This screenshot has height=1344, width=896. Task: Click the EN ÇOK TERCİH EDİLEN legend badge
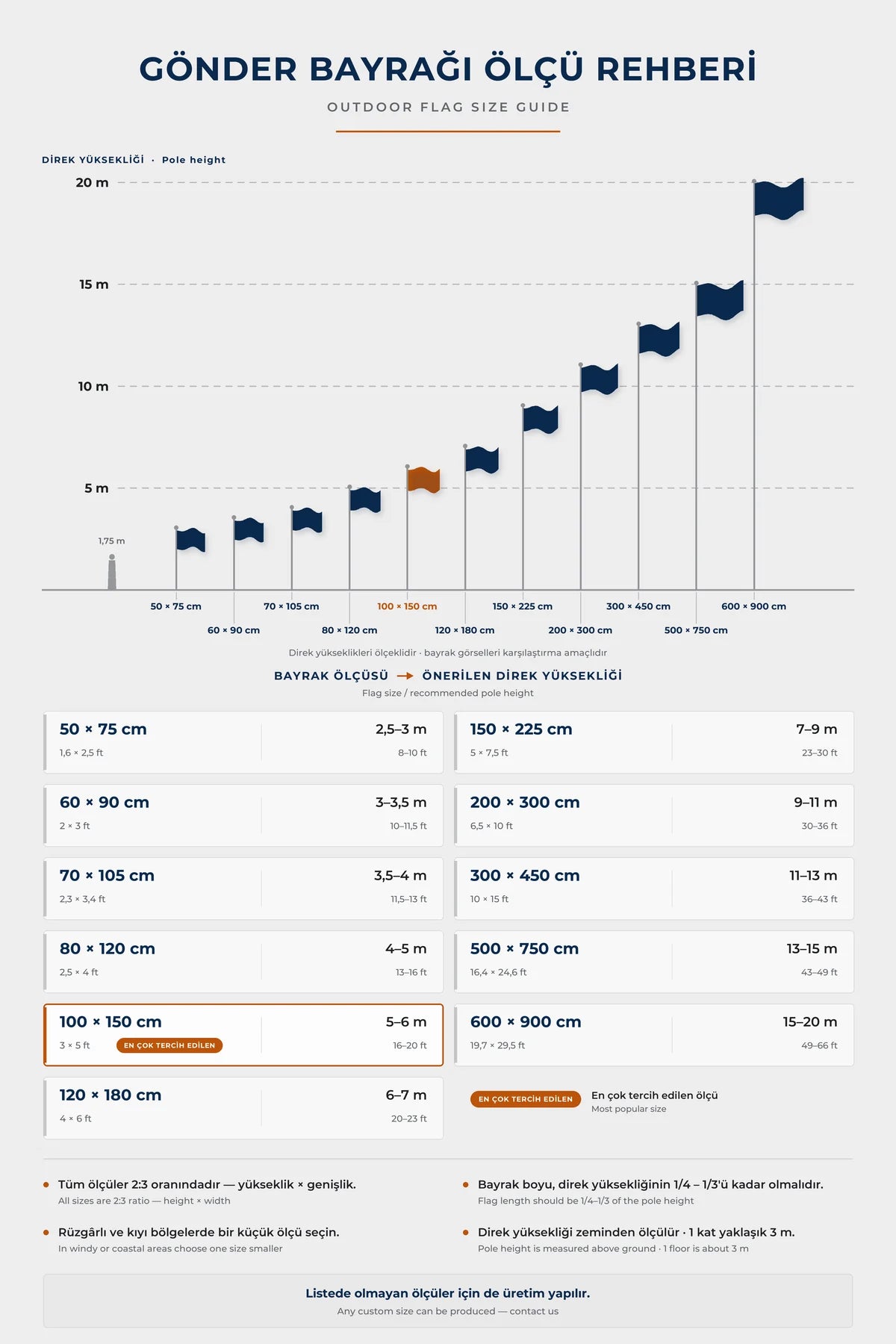click(x=526, y=1099)
